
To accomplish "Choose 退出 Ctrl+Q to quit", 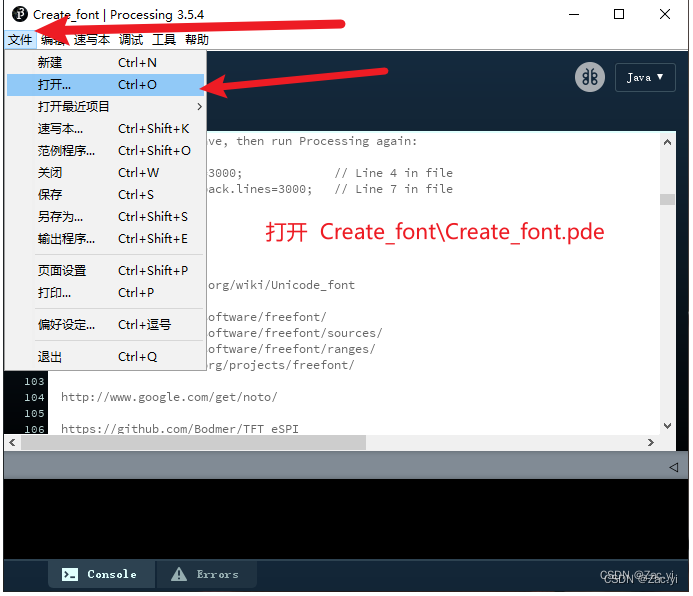I will (105, 357).
